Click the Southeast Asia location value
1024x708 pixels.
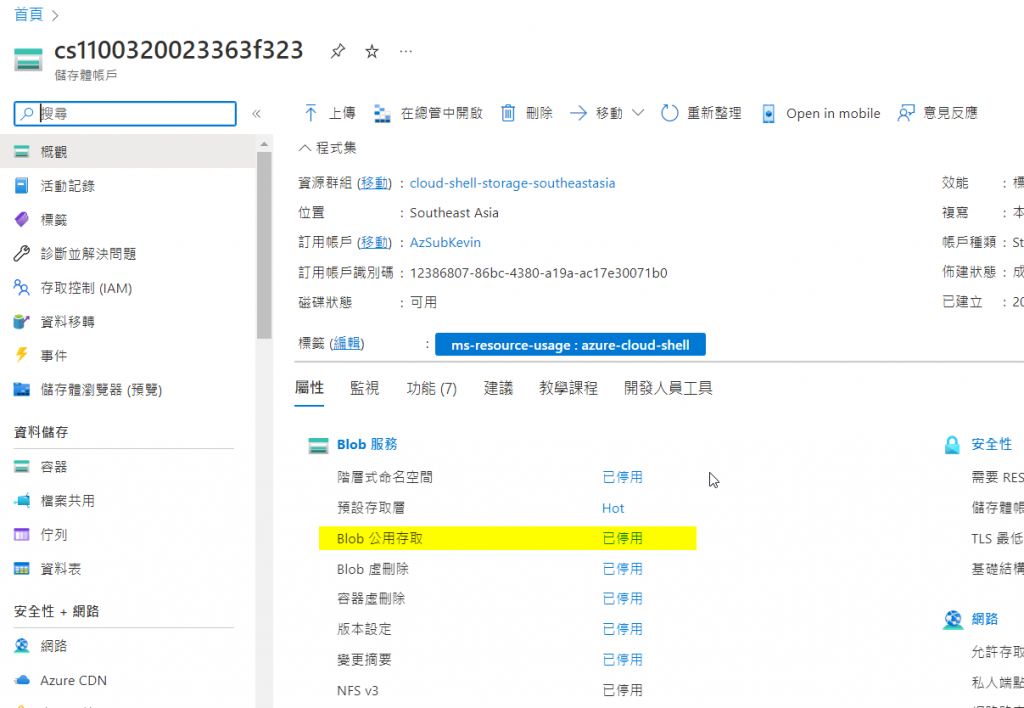pos(454,213)
